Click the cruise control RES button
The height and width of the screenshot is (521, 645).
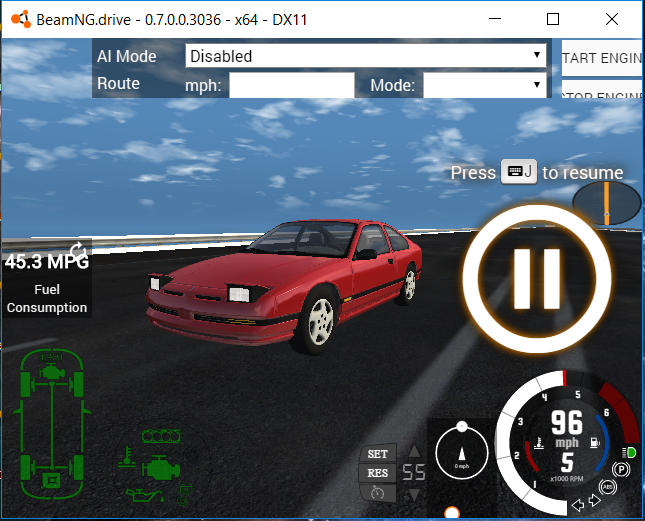coord(377,473)
